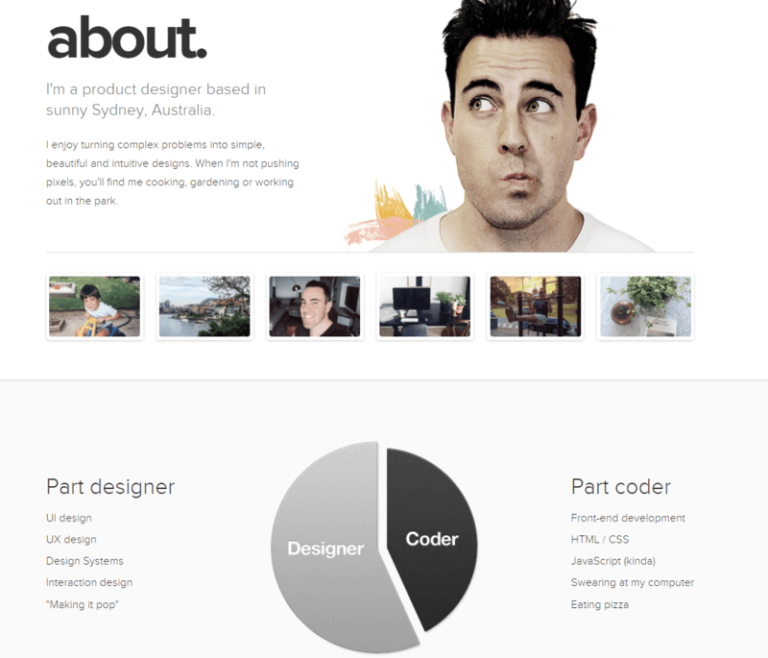
Task: Open the child playing in sandbox thumbnail
Action: click(x=94, y=307)
